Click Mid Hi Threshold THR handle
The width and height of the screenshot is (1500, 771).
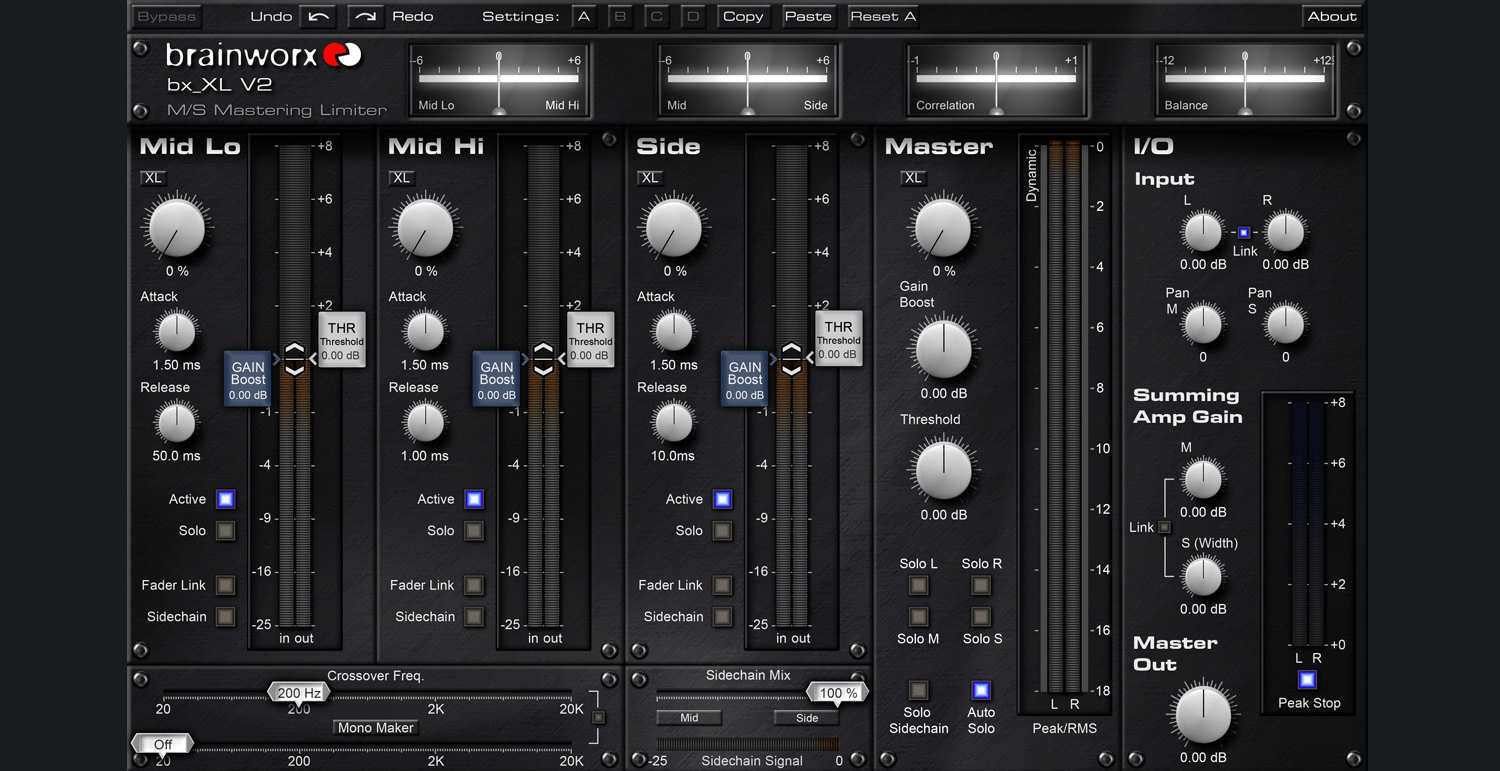[590, 340]
